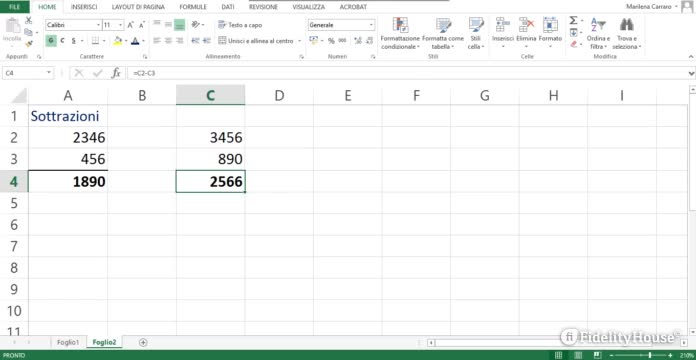
Task: Toggle Testo a capo wrap text
Action: pyautogui.click(x=240, y=25)
